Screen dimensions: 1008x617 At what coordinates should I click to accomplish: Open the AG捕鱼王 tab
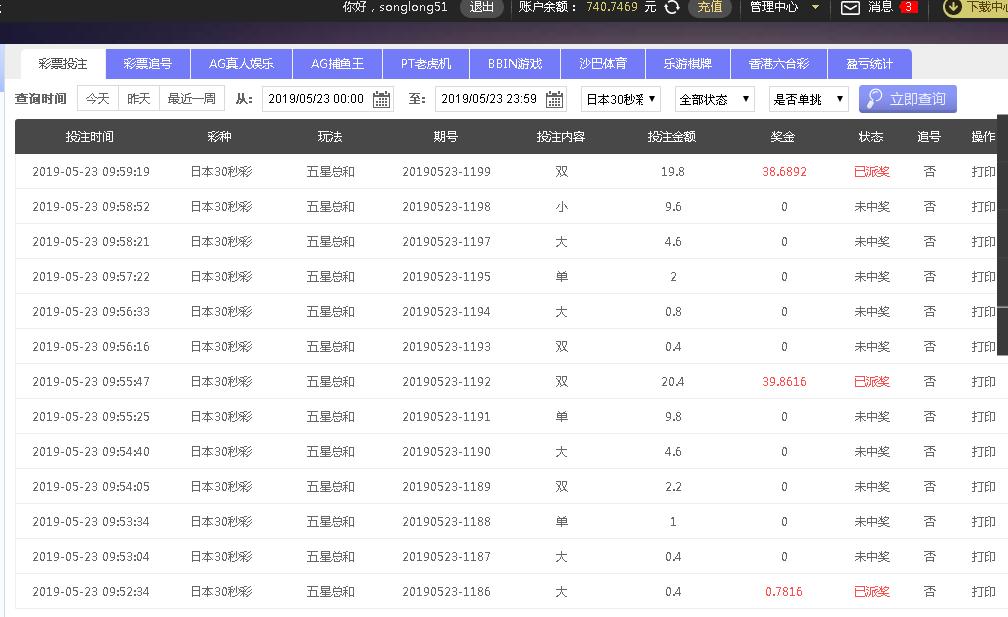338,64
